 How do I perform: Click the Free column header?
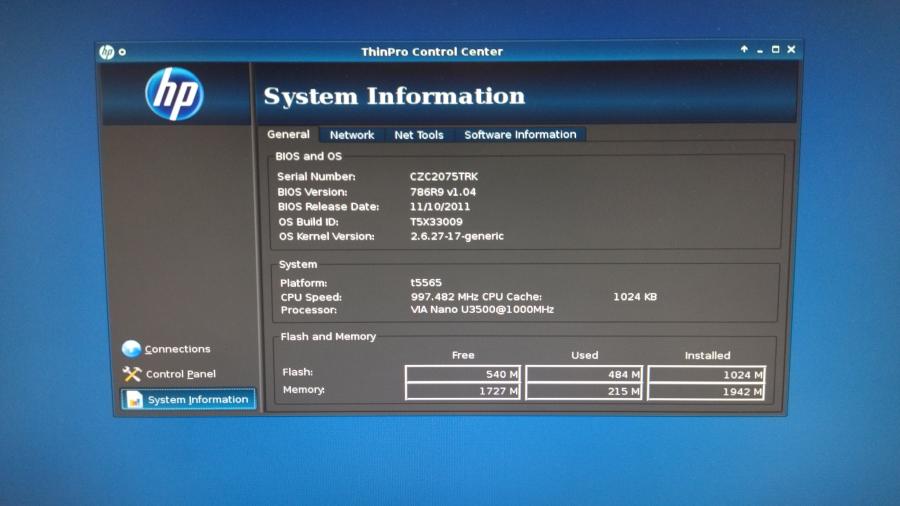[463, 355]
